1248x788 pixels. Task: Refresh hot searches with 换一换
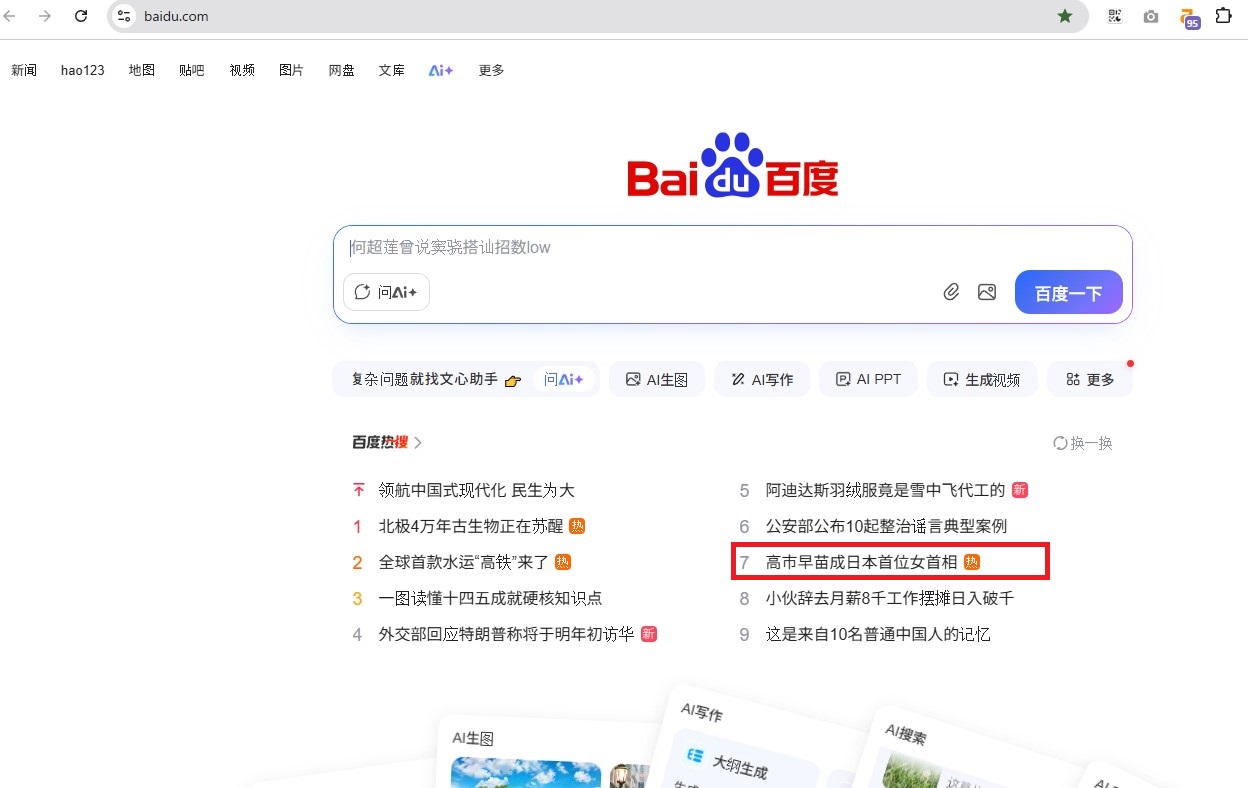pos(1083,443)
